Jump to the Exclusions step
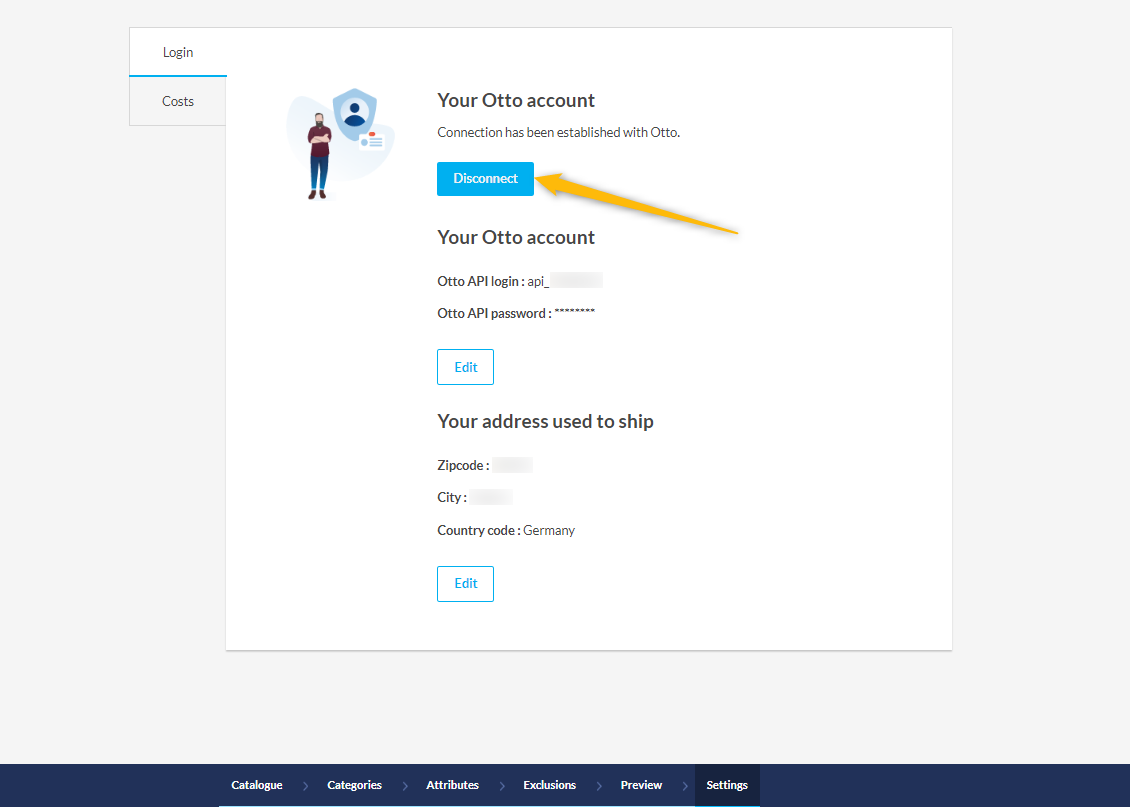The height and width of the screenshot is (807, 1130). 549,785
